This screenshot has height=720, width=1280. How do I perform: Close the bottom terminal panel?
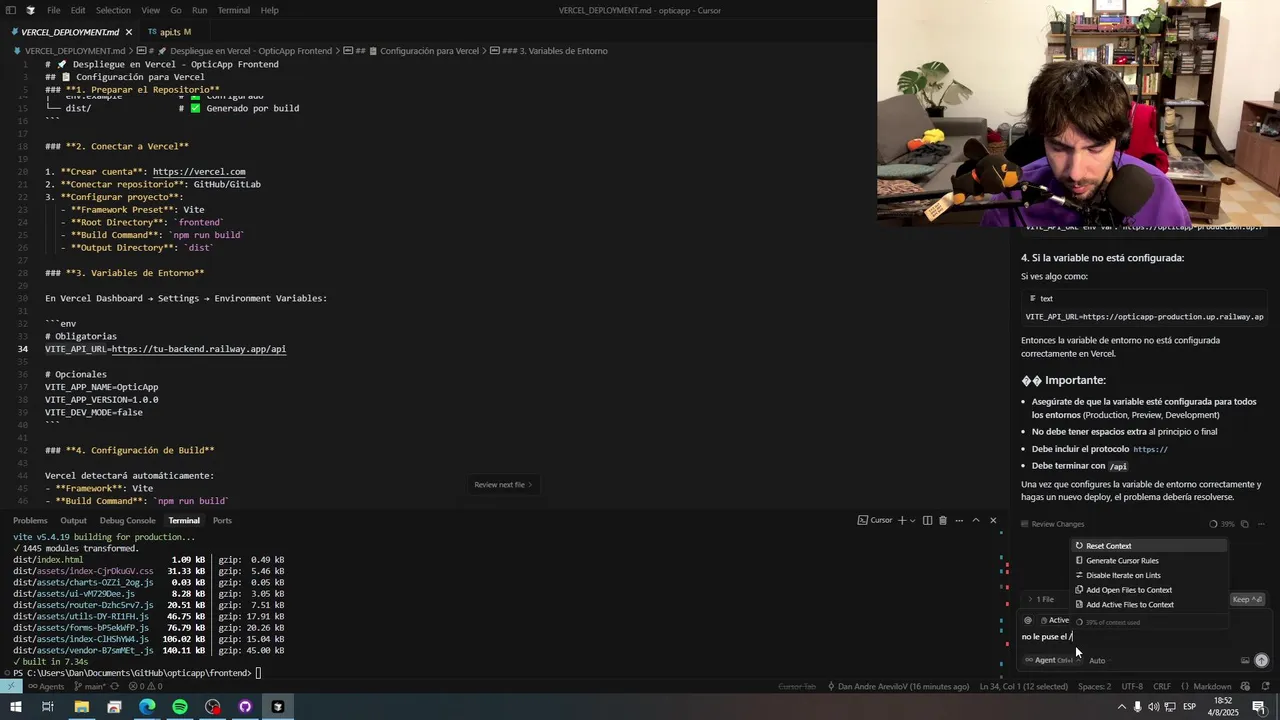(993, 520)
